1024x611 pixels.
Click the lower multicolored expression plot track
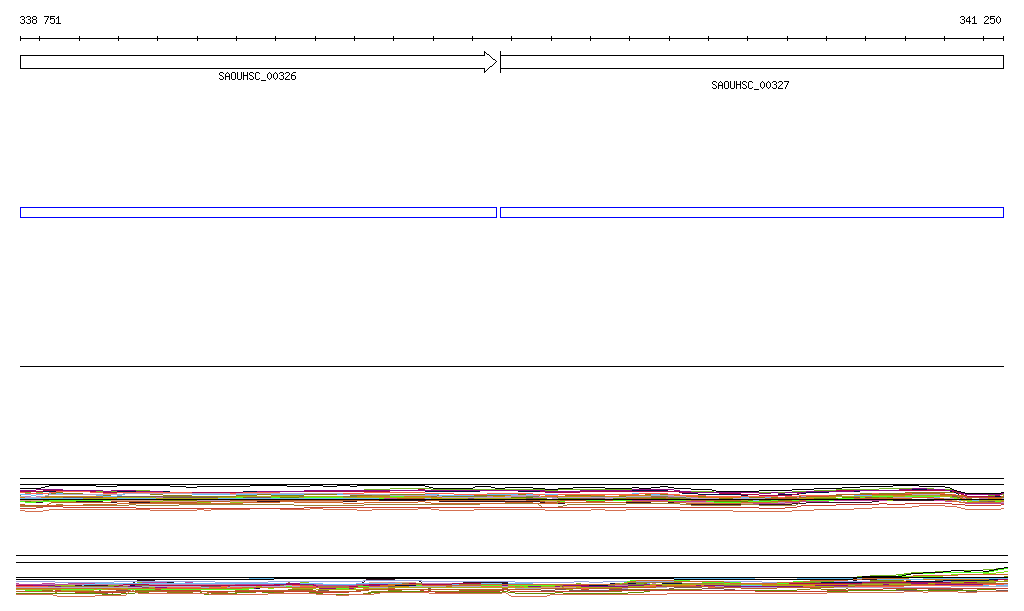(x=500, y=587)
